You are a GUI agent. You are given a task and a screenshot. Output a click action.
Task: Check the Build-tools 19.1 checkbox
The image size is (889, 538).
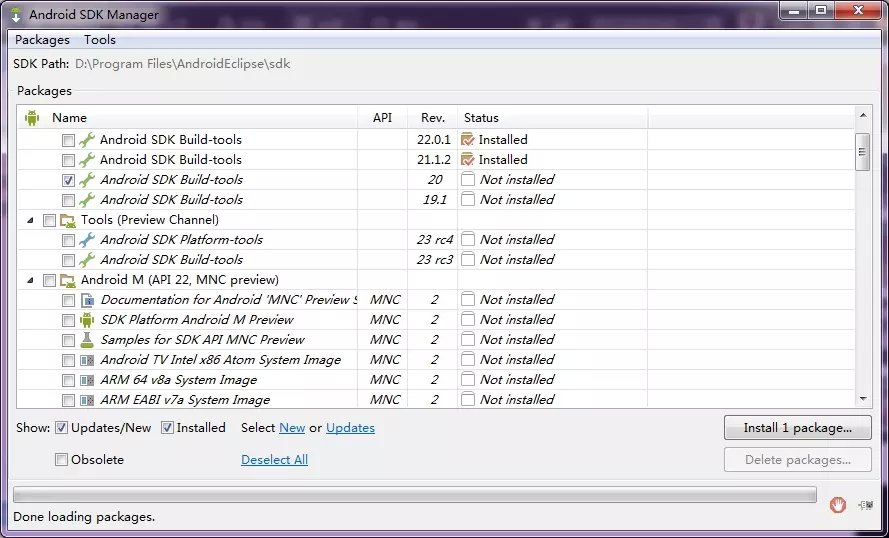point(68,200)
